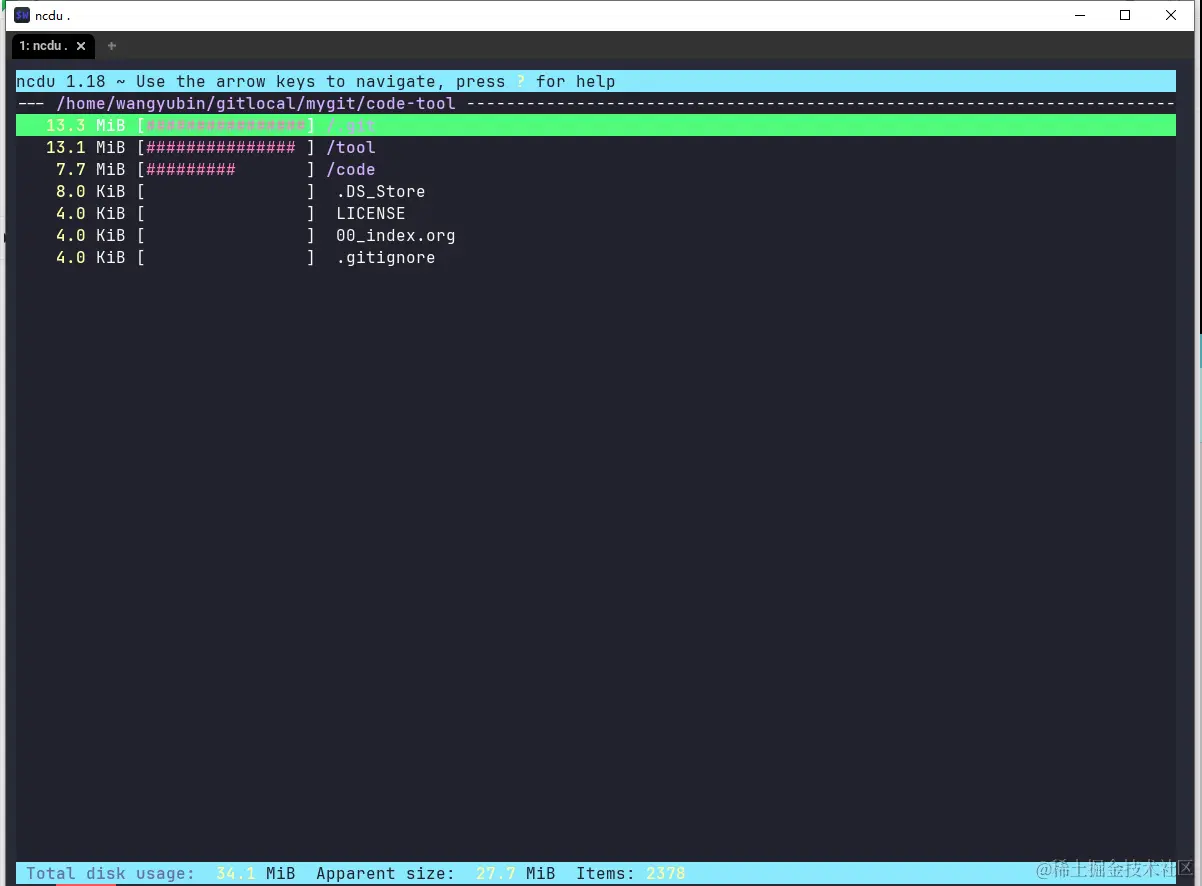Minimize the ncdu window
Image resolution: width=1202 pixels, height=886 pixels.
[1079, 15]
